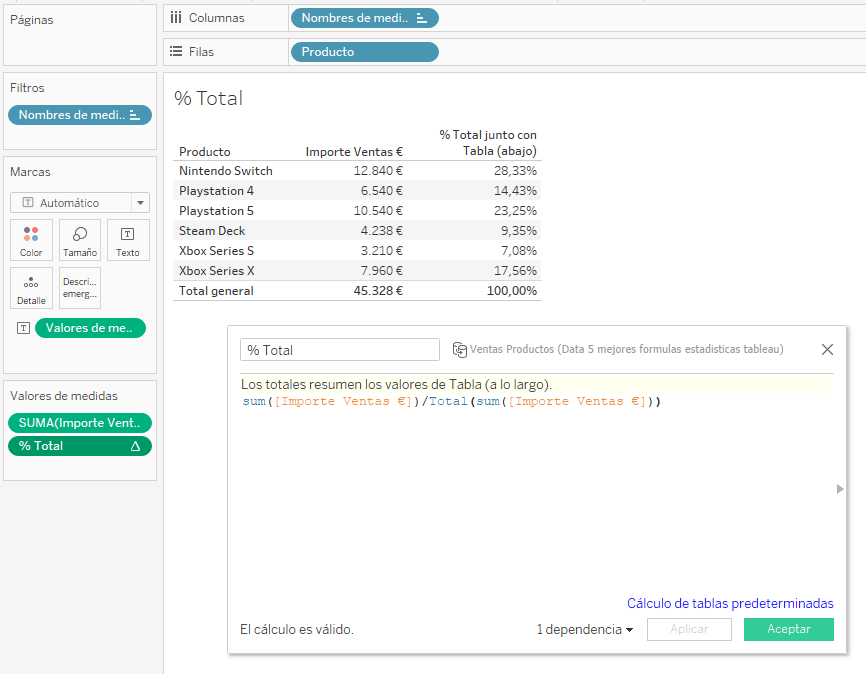Click the 3.210 € value cell
This screenshot has width=866, height=674.
[382, 251]
